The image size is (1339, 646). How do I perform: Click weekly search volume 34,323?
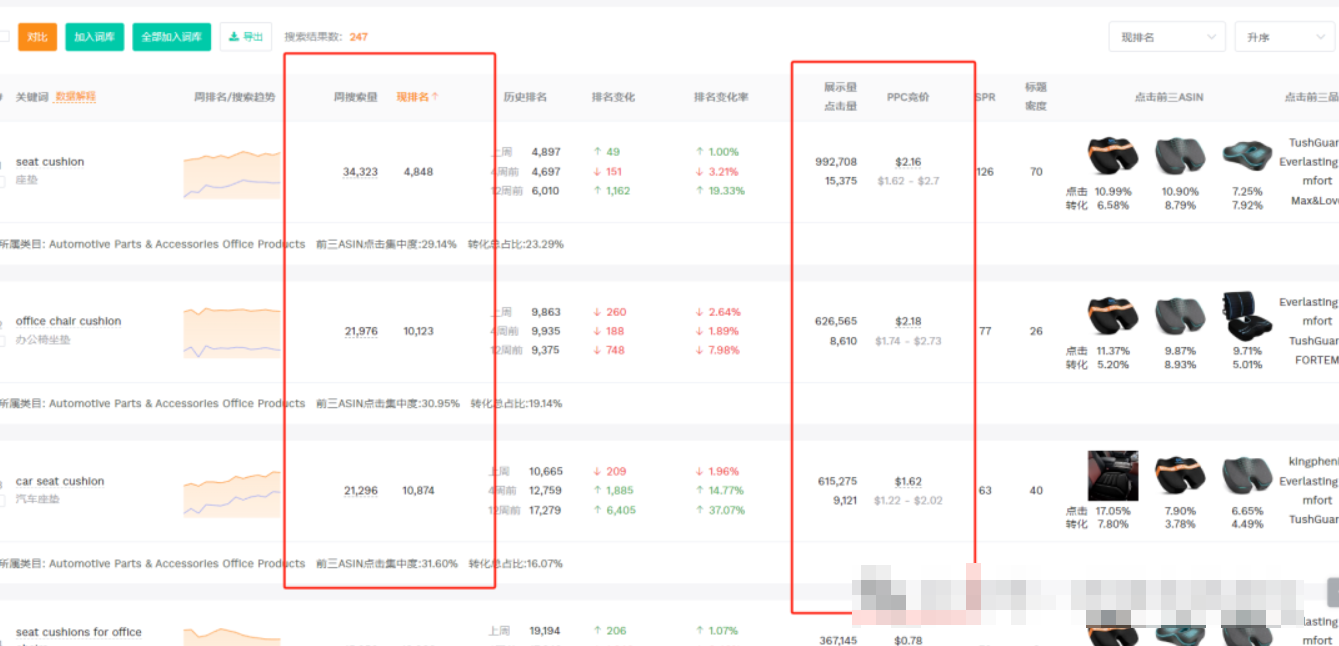point(360,172)
